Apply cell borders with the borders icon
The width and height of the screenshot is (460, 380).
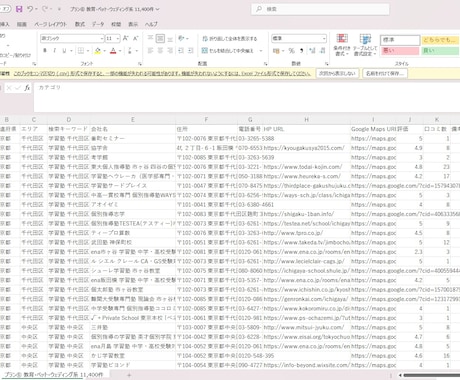tap(81, 51)
